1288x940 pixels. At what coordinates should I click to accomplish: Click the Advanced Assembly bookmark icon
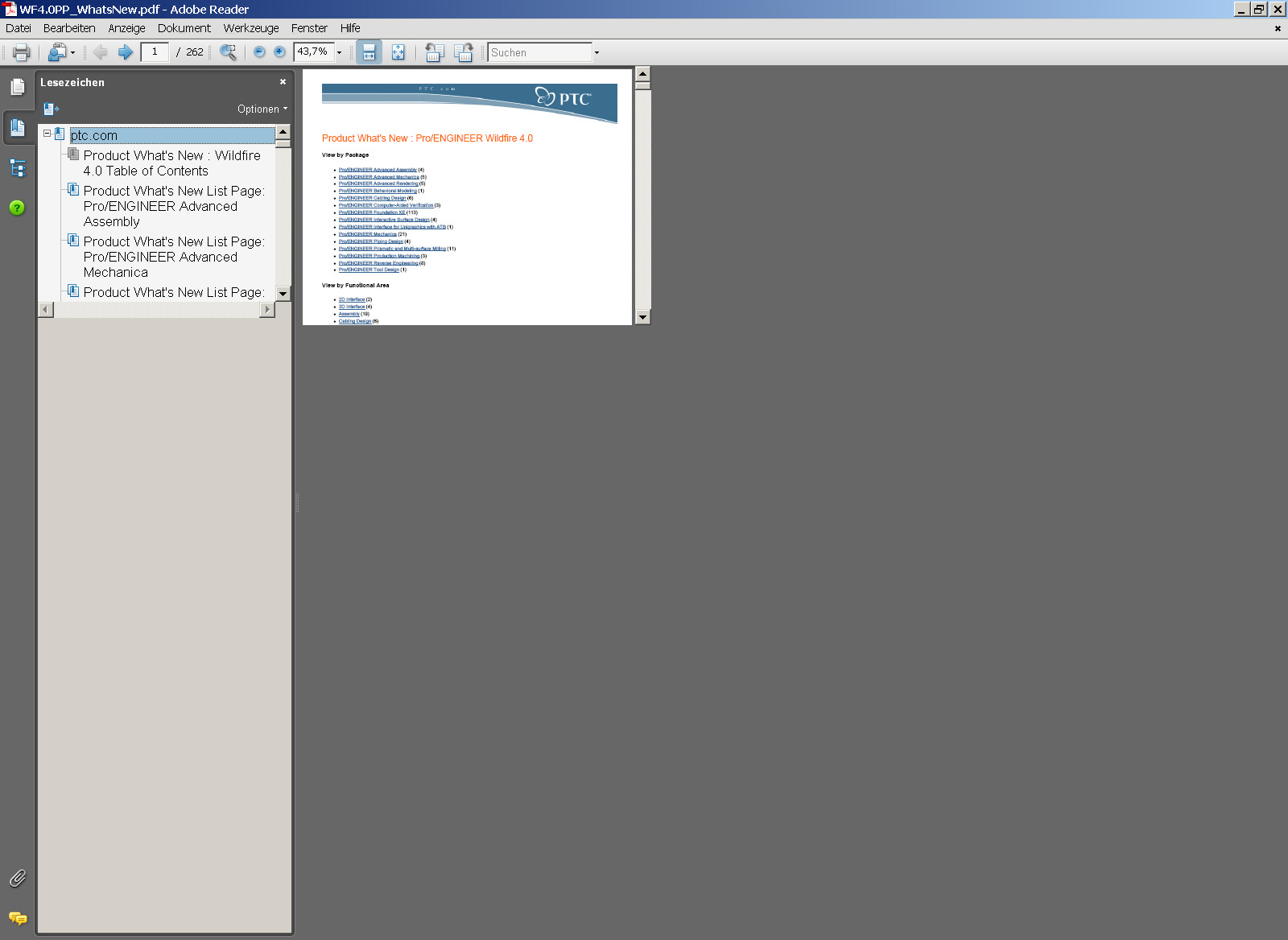pos(73,189)
